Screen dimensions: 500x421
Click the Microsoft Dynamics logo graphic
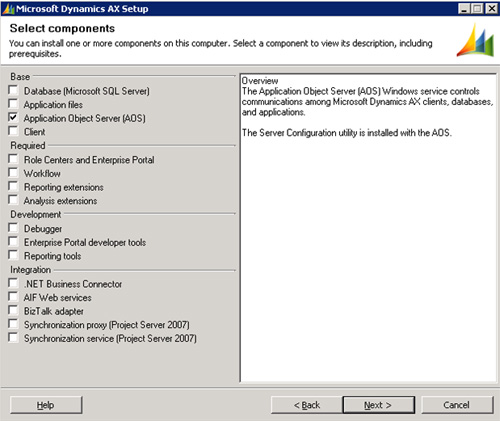pyautogui.click(x=476, y=40)
